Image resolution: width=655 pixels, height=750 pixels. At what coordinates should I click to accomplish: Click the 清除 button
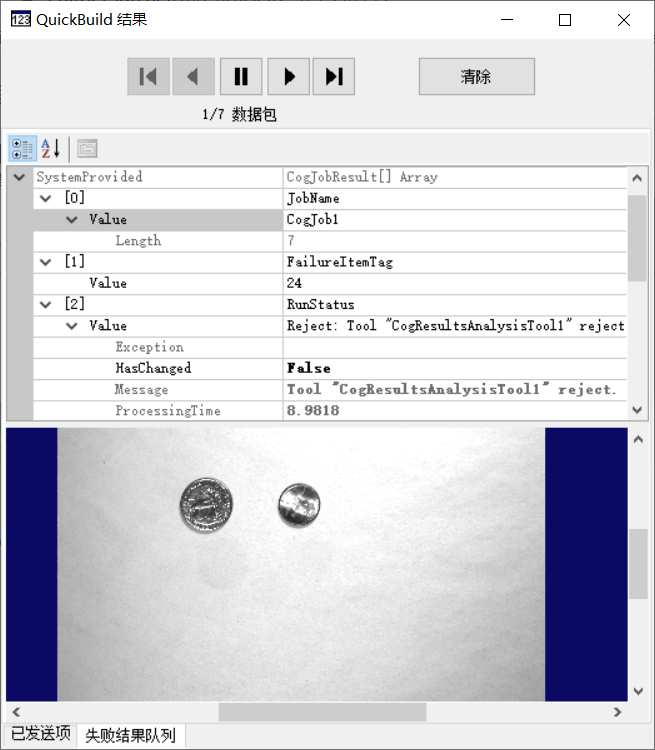click(477, 77)
